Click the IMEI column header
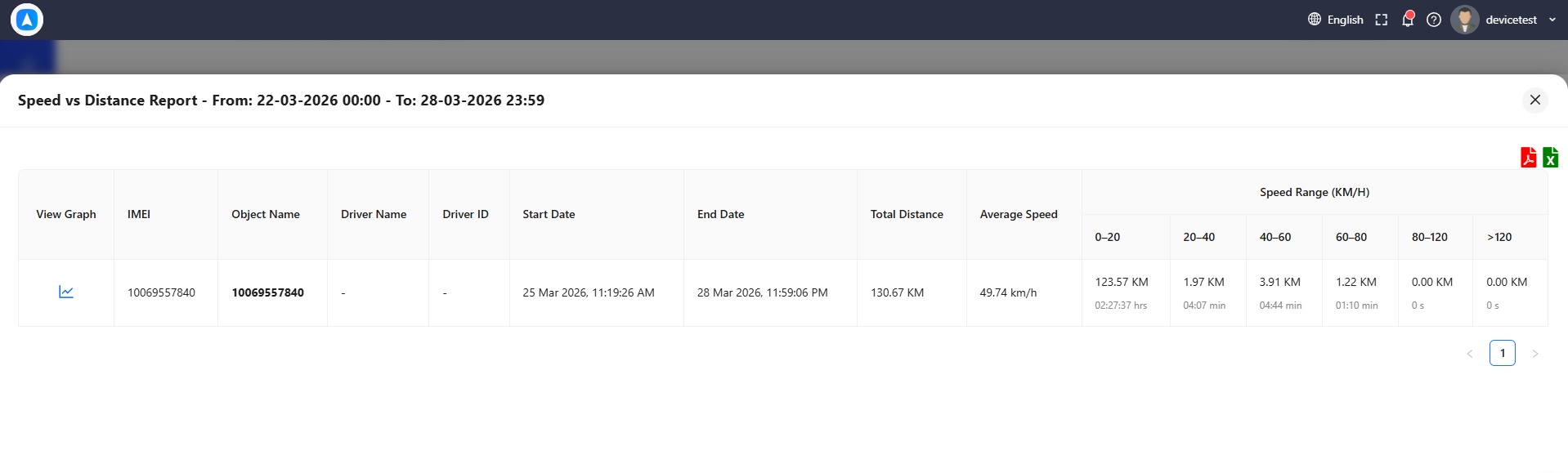 [139, 214]
